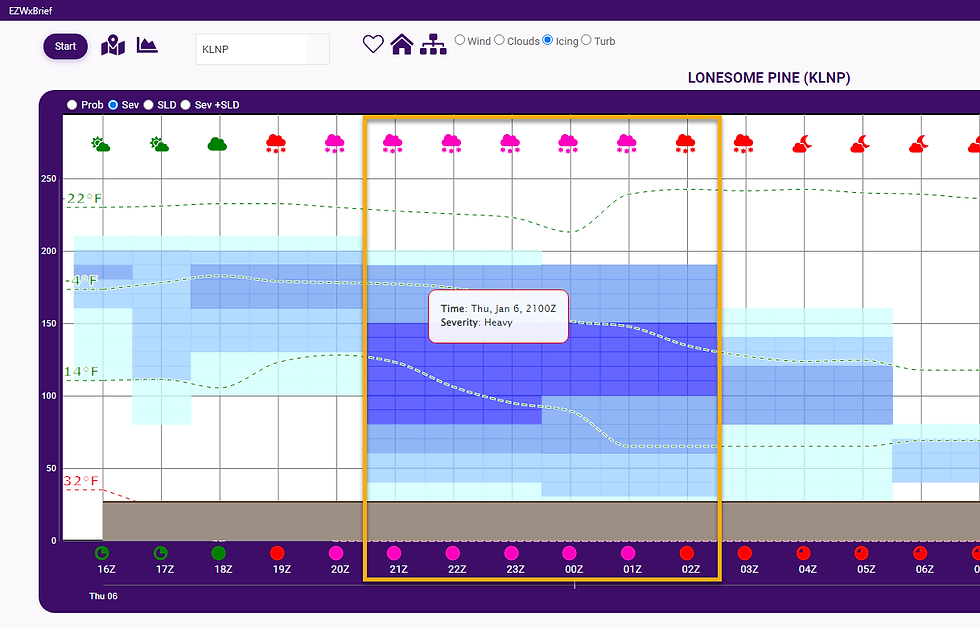Click the magenta circle marker for 20Z
Screen dimensions: 980x628
[336, 553]
